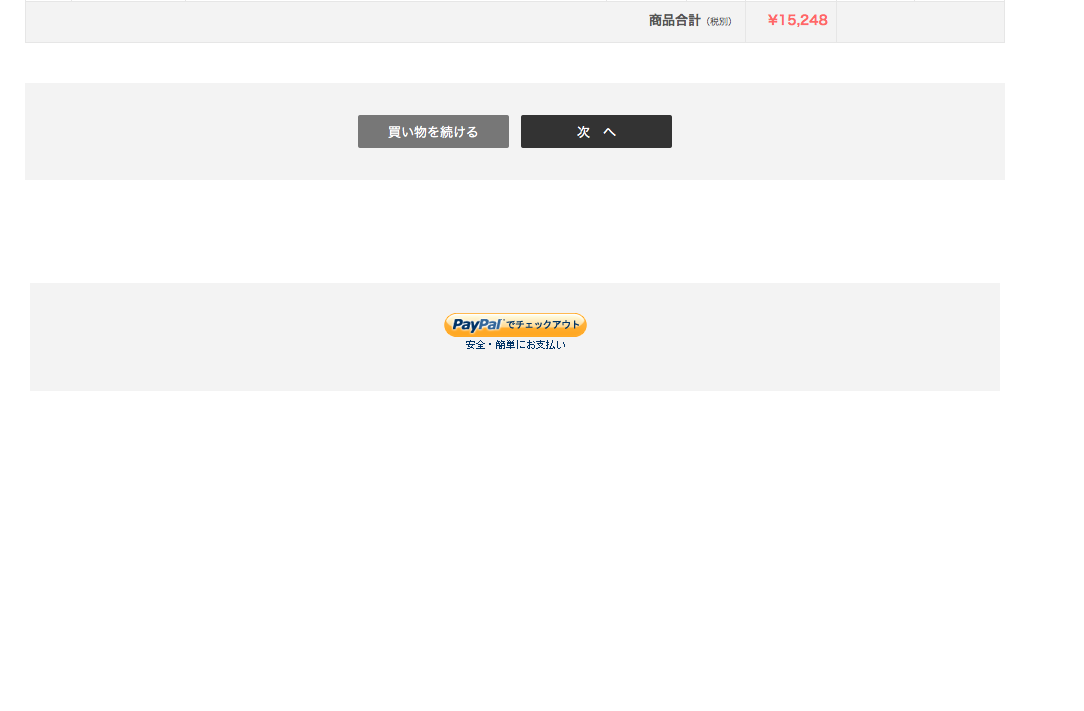Click the blank white space below the PayPal panel
This screenshot has width=1084, height=711.
click(515, 550)
